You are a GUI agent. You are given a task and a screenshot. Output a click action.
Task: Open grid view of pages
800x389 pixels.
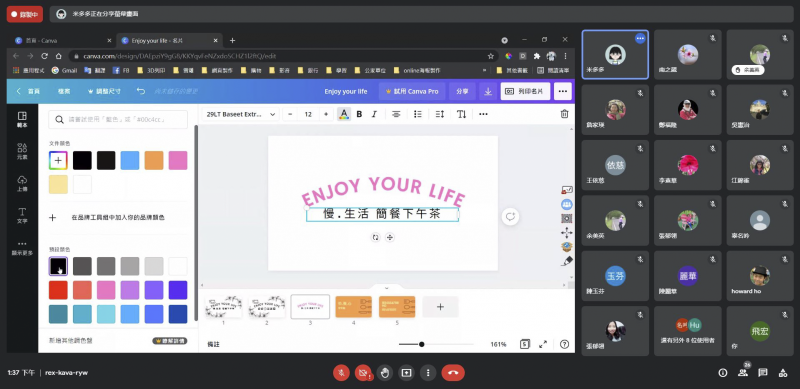coord(525,344)
